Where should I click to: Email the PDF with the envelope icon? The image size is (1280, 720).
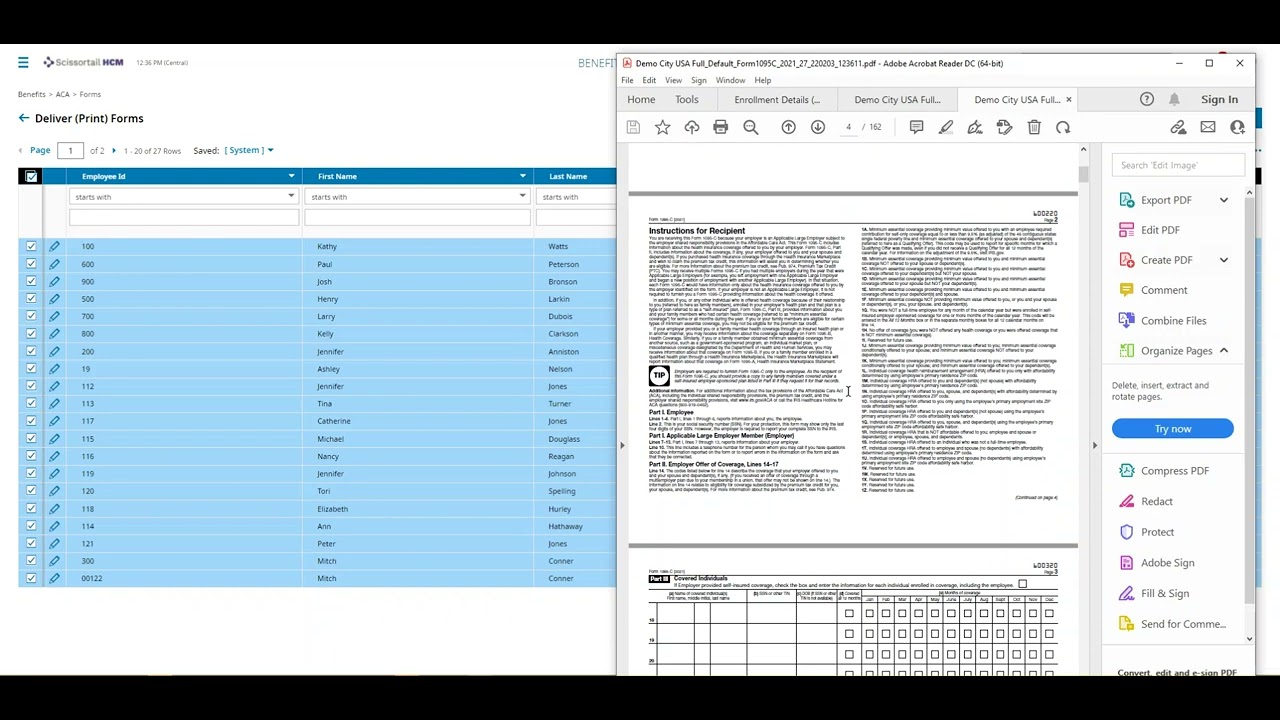[1208, 127]
